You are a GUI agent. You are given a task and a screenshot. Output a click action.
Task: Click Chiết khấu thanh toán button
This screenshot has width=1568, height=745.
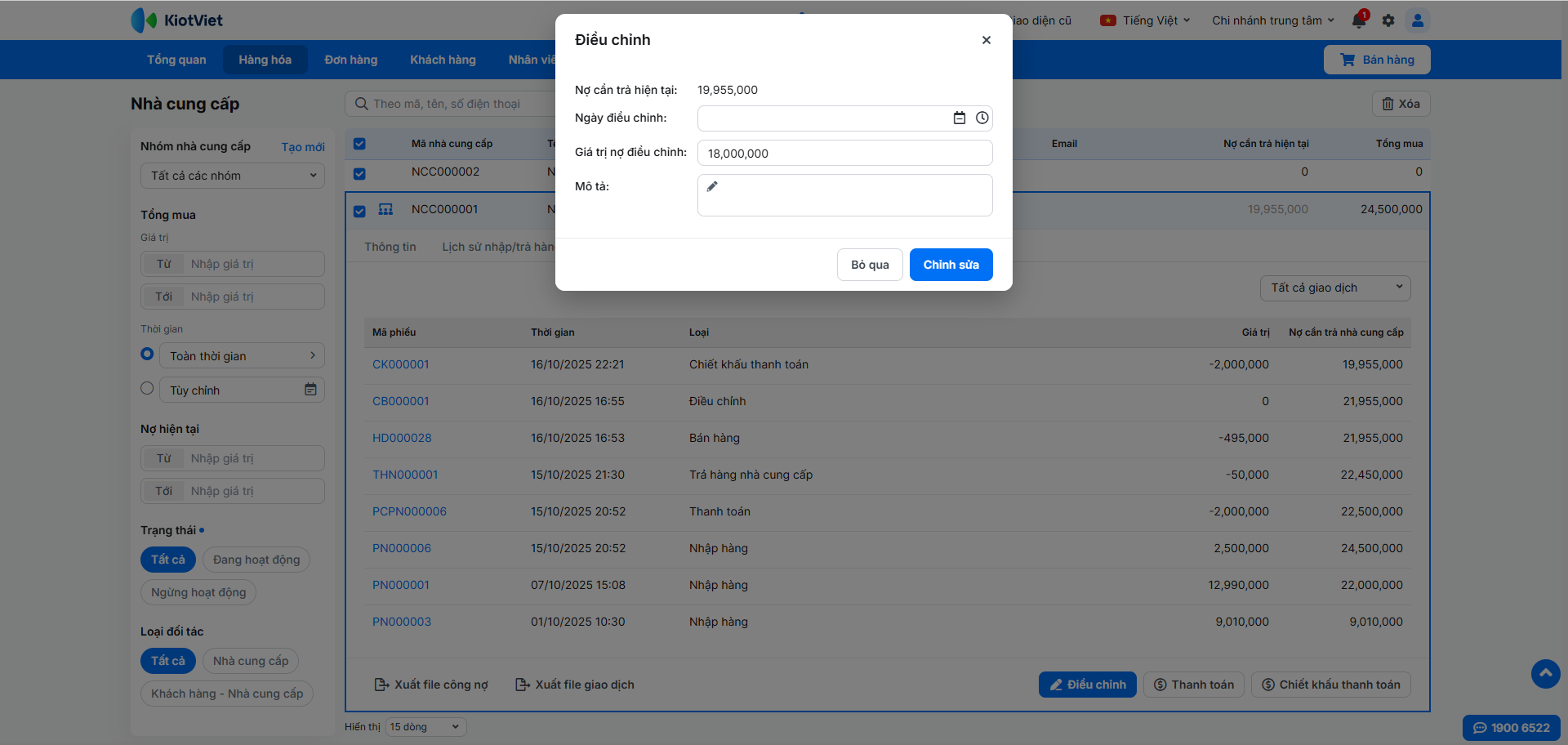pyautogui.click(x=1331, y=685)
